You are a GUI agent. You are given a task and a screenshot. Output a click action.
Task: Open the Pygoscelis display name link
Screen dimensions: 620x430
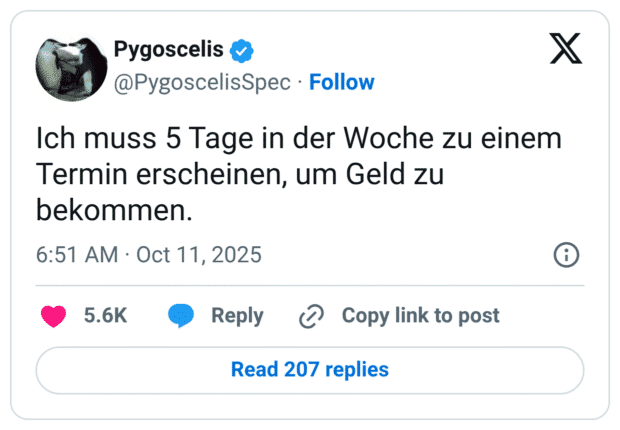coord(168,50)
